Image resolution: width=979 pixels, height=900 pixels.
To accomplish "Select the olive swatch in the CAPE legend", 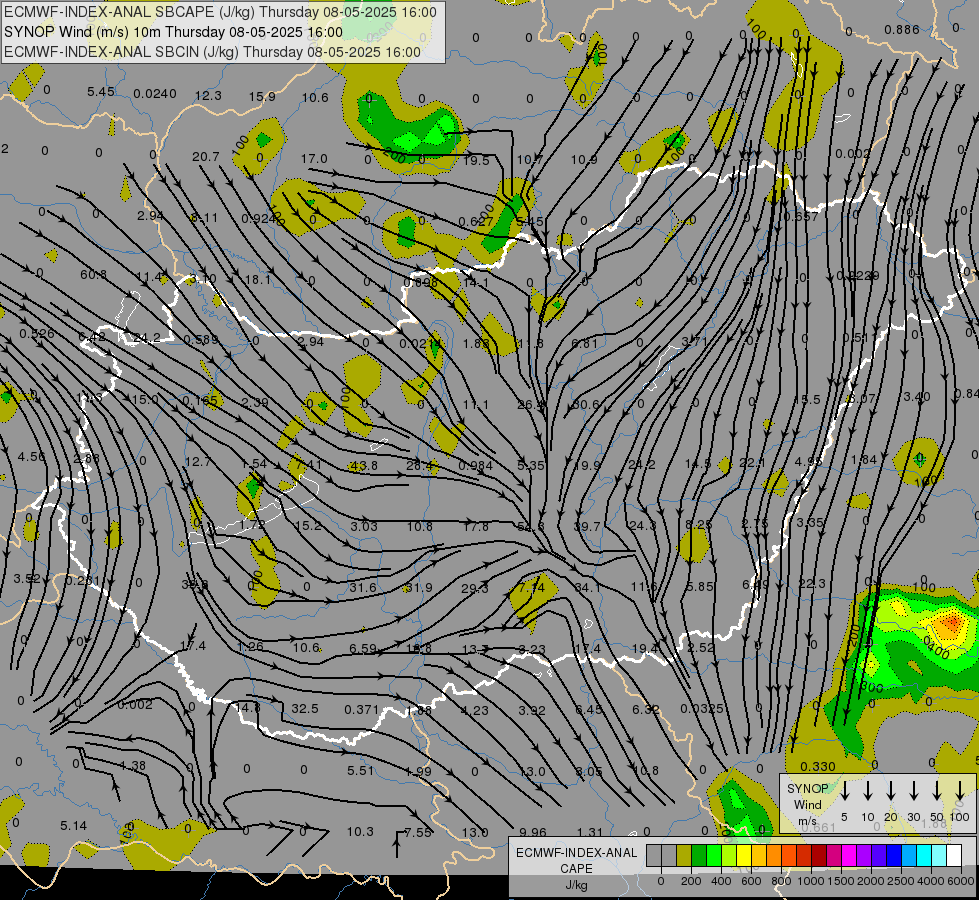I will 684,856.
